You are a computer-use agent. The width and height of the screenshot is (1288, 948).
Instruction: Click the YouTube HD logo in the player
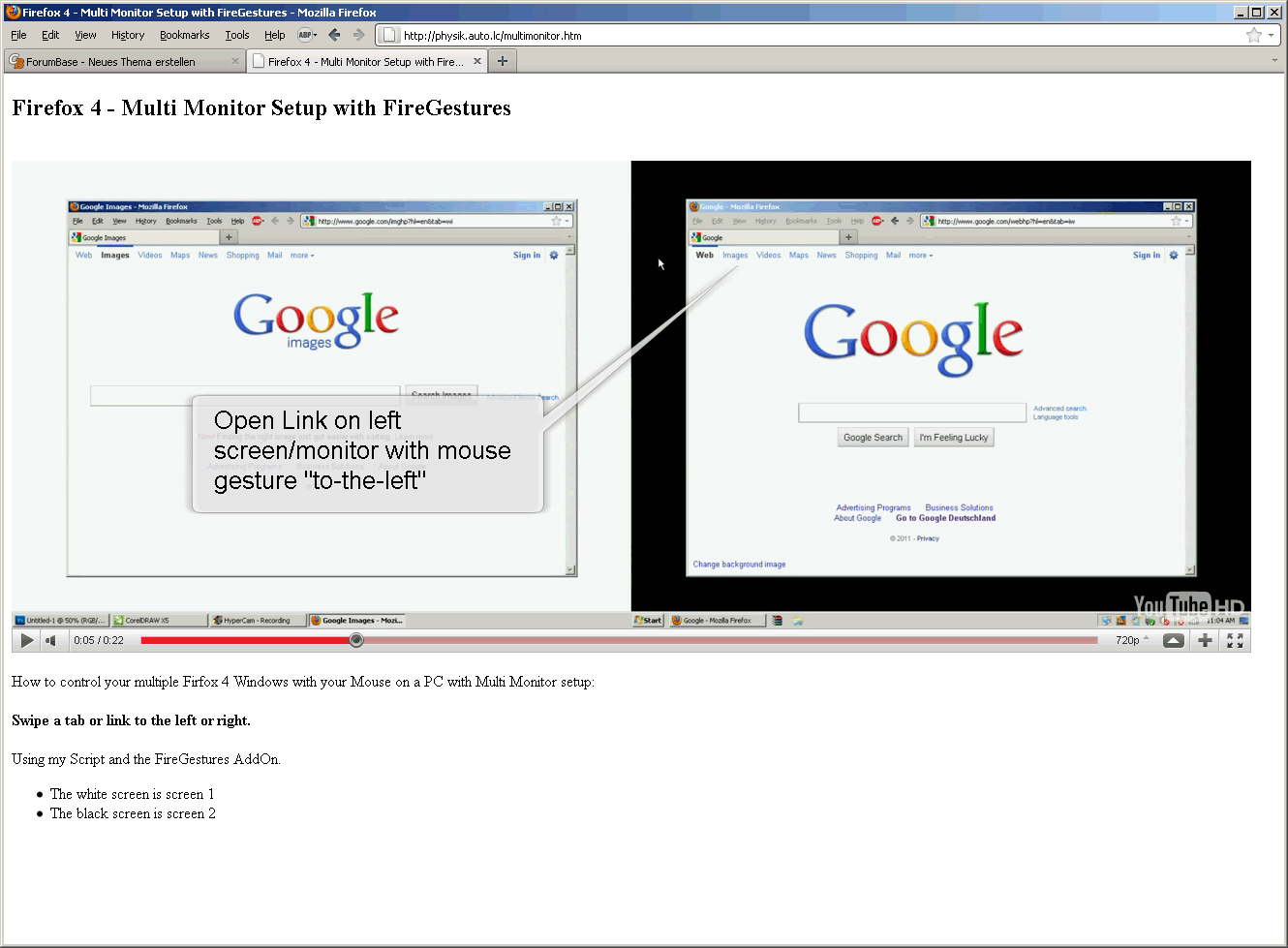click(1188, 605)
